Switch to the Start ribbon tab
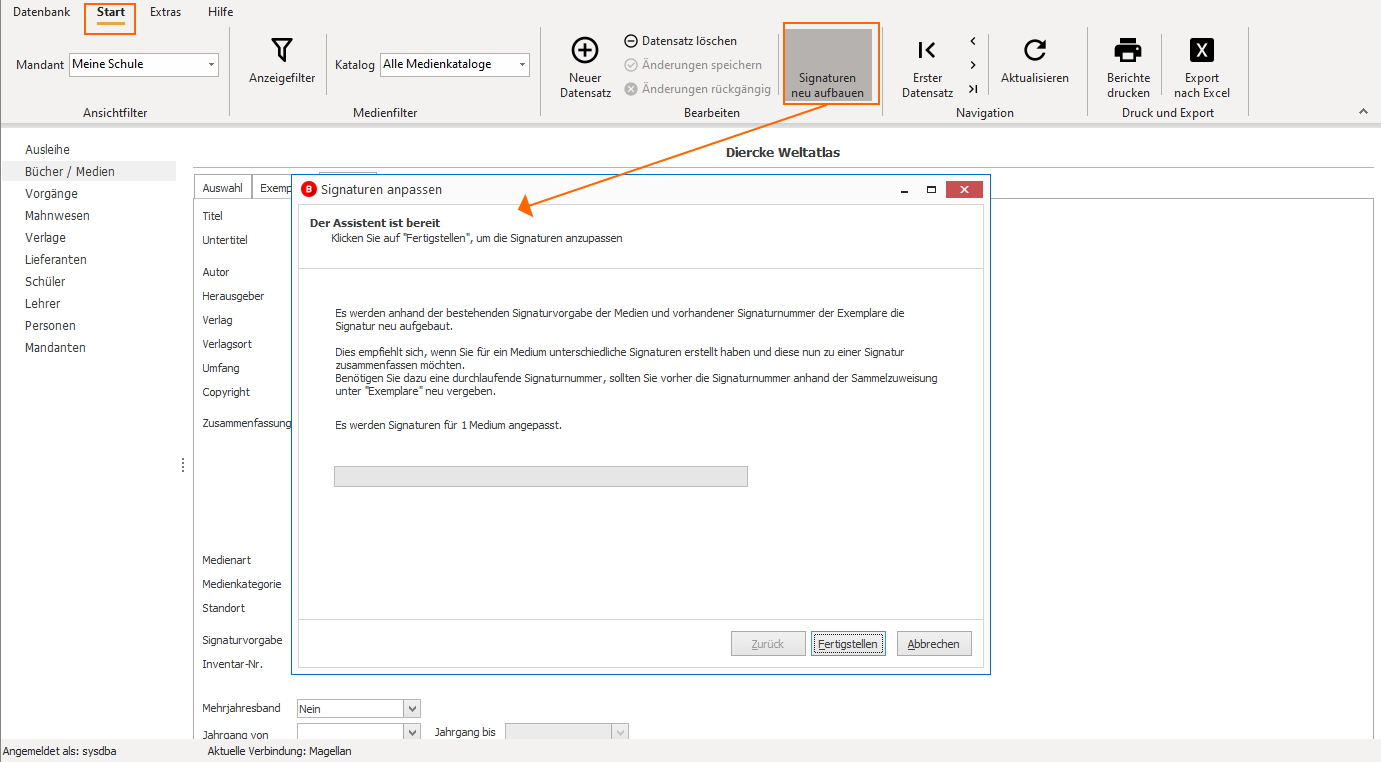Screen dimensions: 1381x762 [111, 12]
